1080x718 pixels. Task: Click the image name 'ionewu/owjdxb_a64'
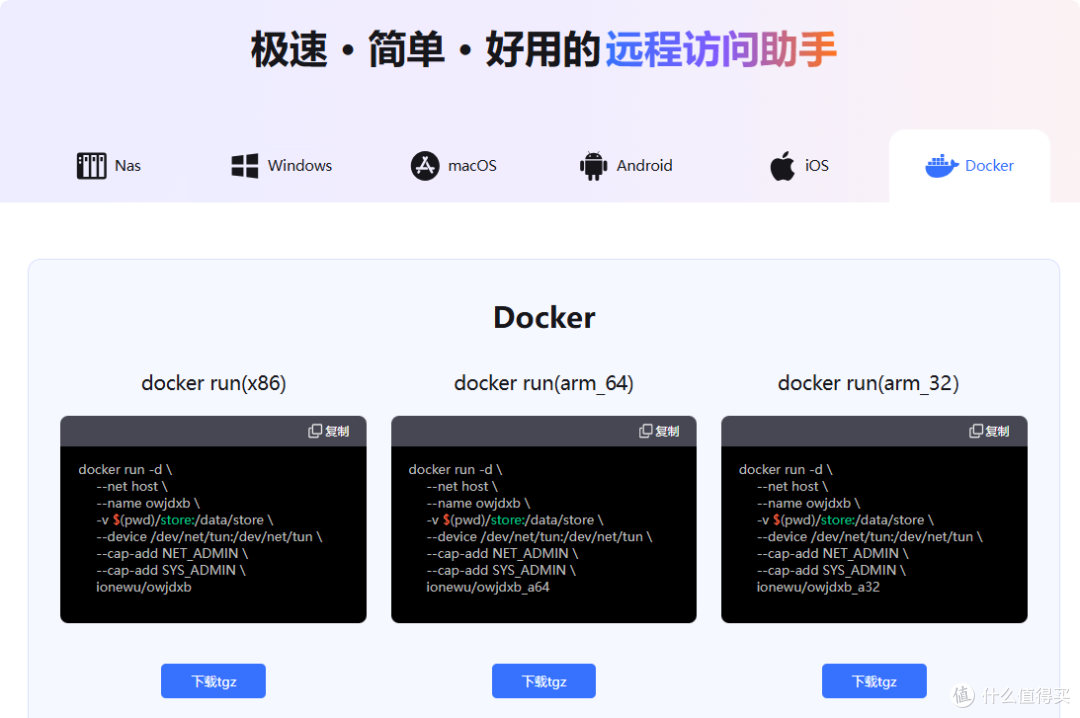pyautogui.click(x=488, y=587)
